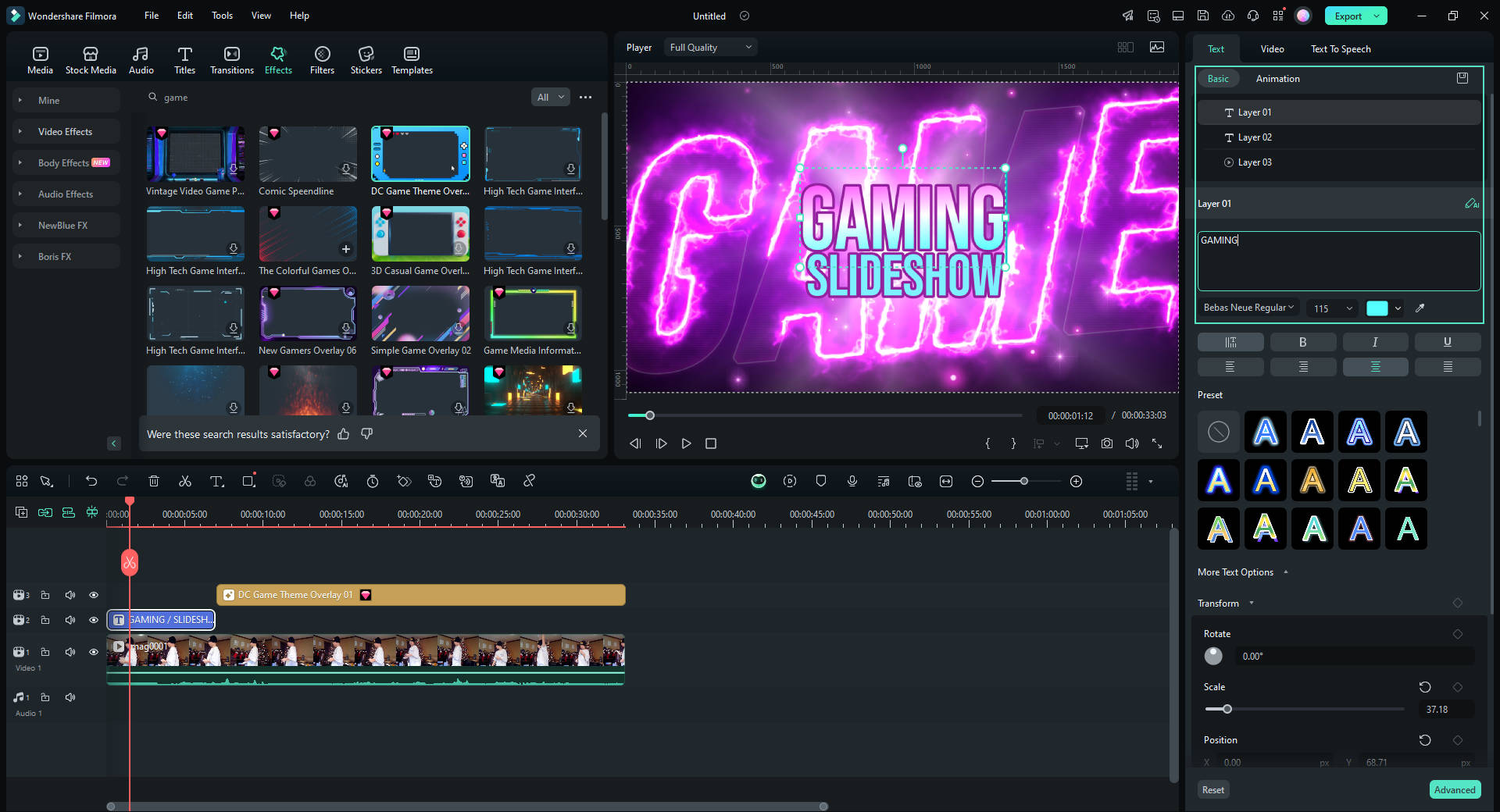This screenshot has height=812, width=1500.
Task: Switch to the Video properties tab
Action: click(1272, 49)
